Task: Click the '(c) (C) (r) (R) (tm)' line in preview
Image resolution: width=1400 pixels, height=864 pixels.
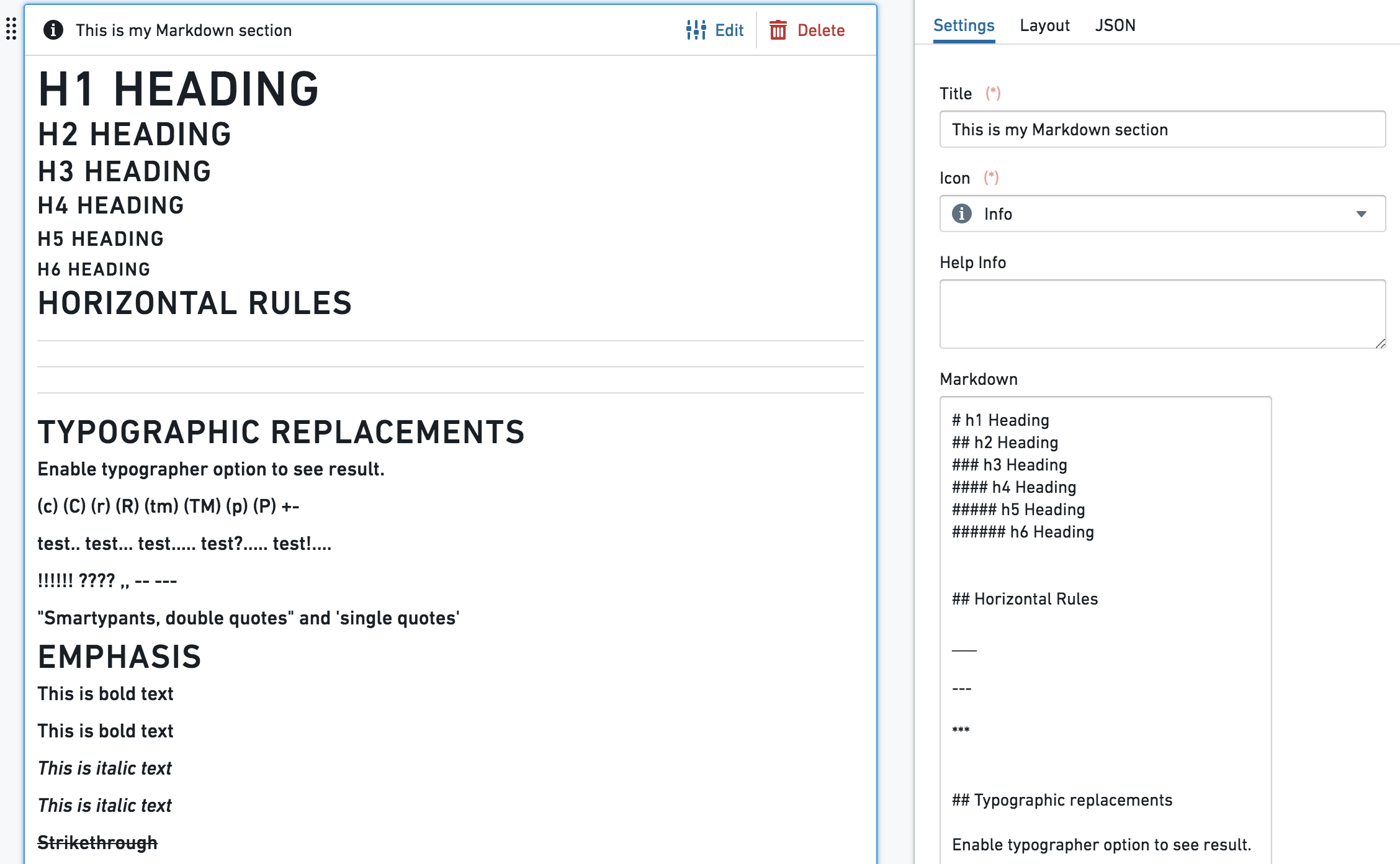Action: point(168,506)
